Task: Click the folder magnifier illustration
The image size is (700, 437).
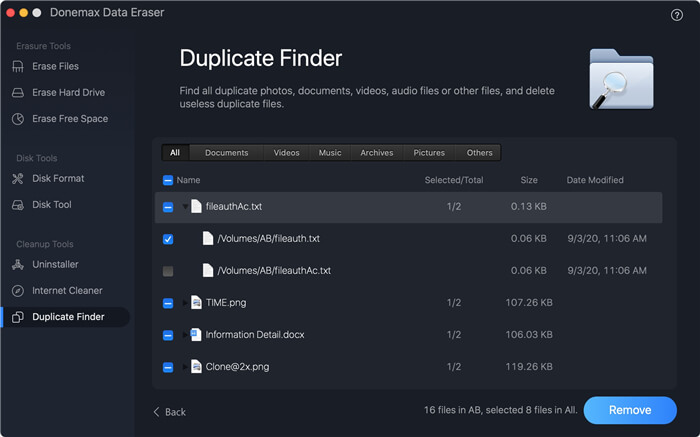Action: click(621, 79)
